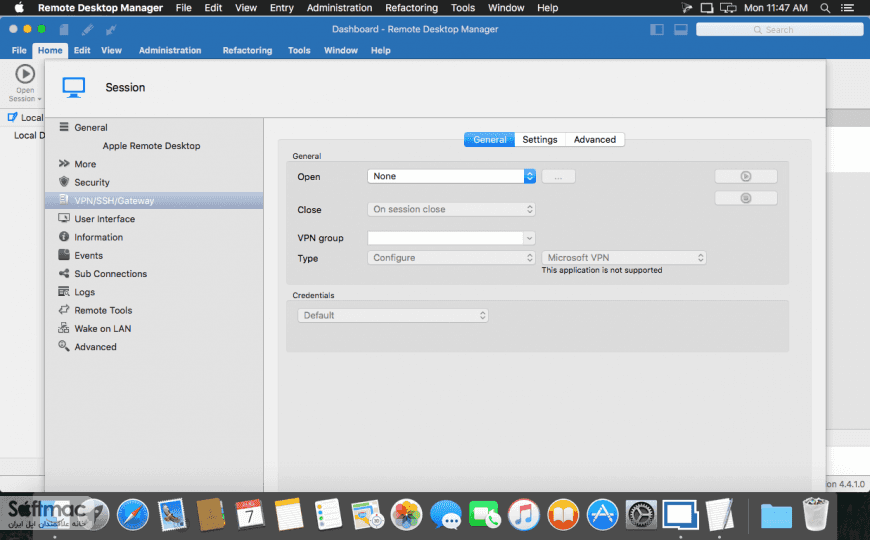Click the pin icon in title bar

pyautogui.click(x=111, y=29)
